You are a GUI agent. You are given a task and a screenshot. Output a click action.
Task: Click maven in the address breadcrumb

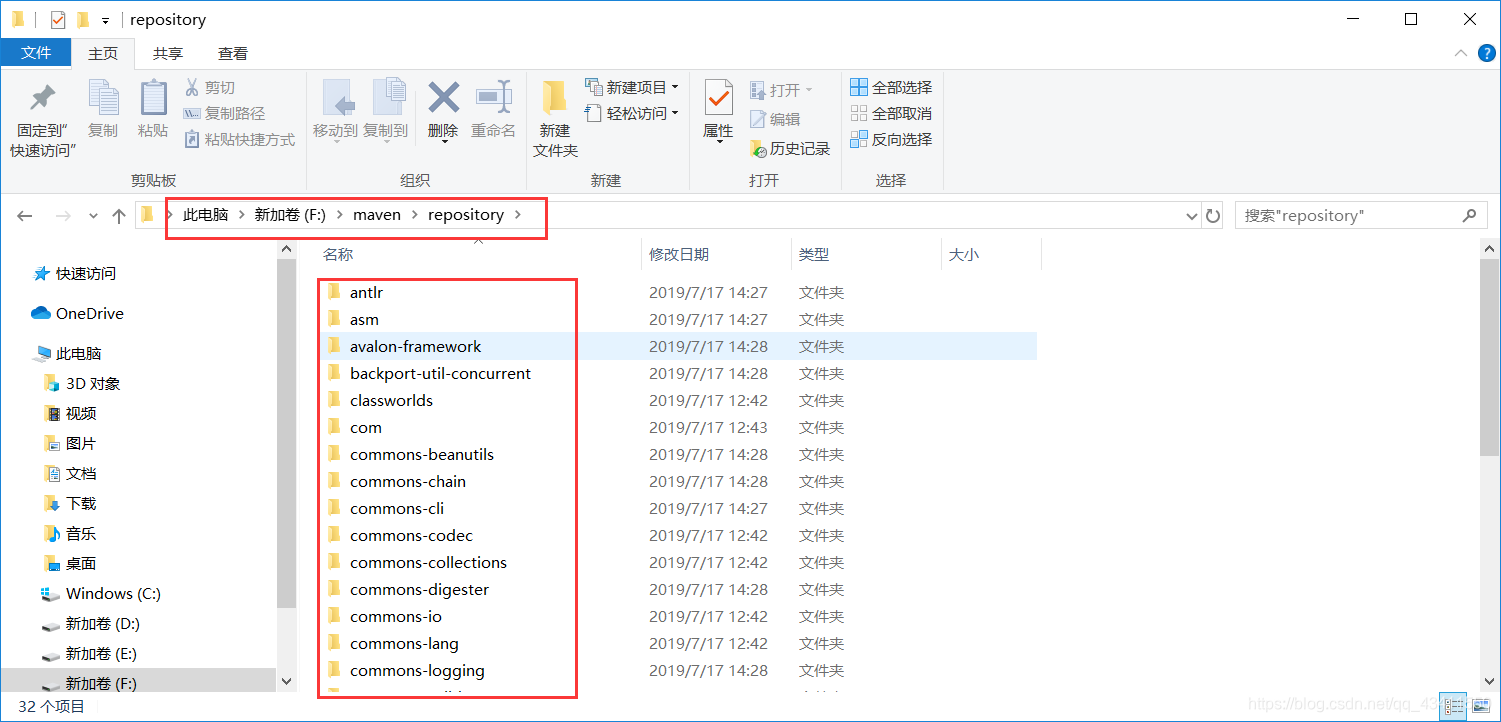tap(377, 215)
